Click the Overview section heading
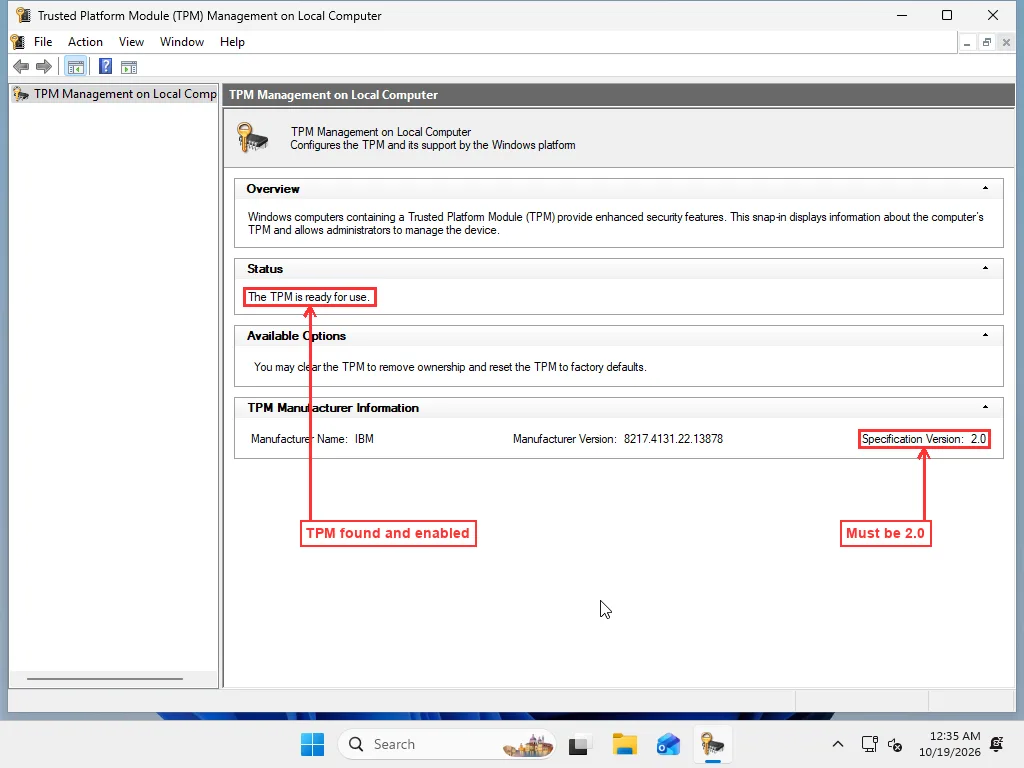The image size is (1024, 768). click(x=273, y=189)
